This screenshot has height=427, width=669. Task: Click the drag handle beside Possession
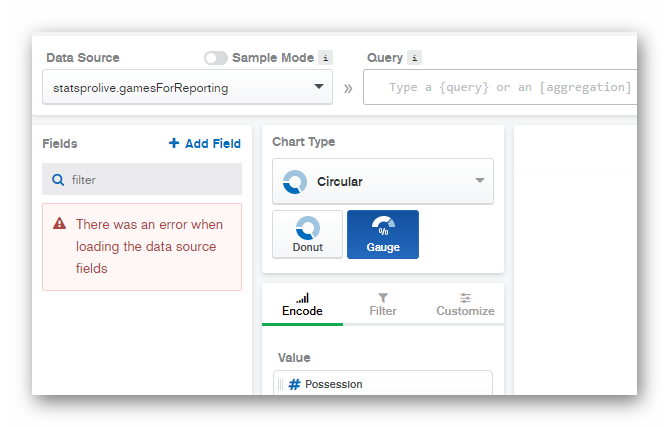point(281,384)
